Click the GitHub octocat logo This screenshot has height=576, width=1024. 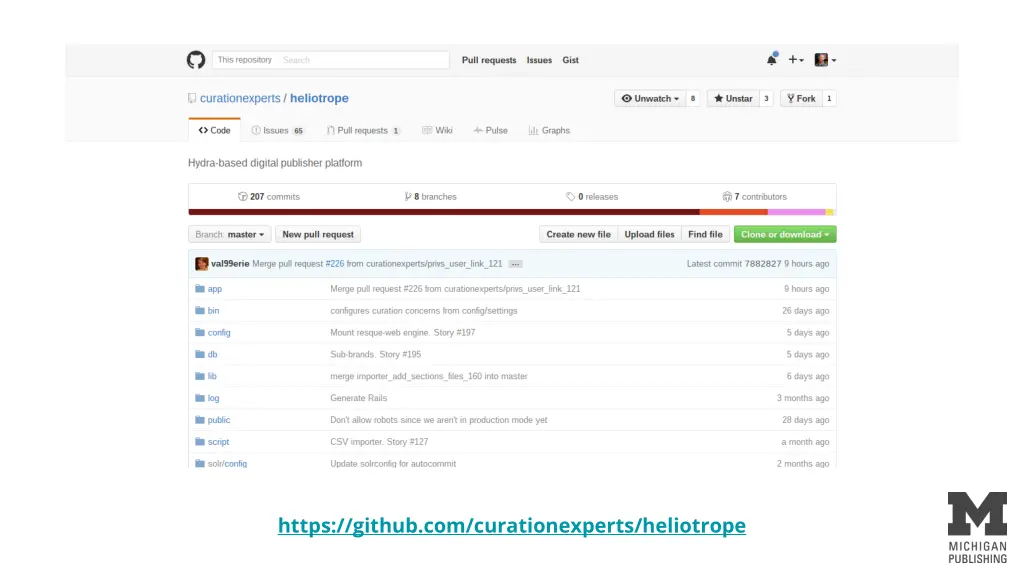[x=196, y=60]
